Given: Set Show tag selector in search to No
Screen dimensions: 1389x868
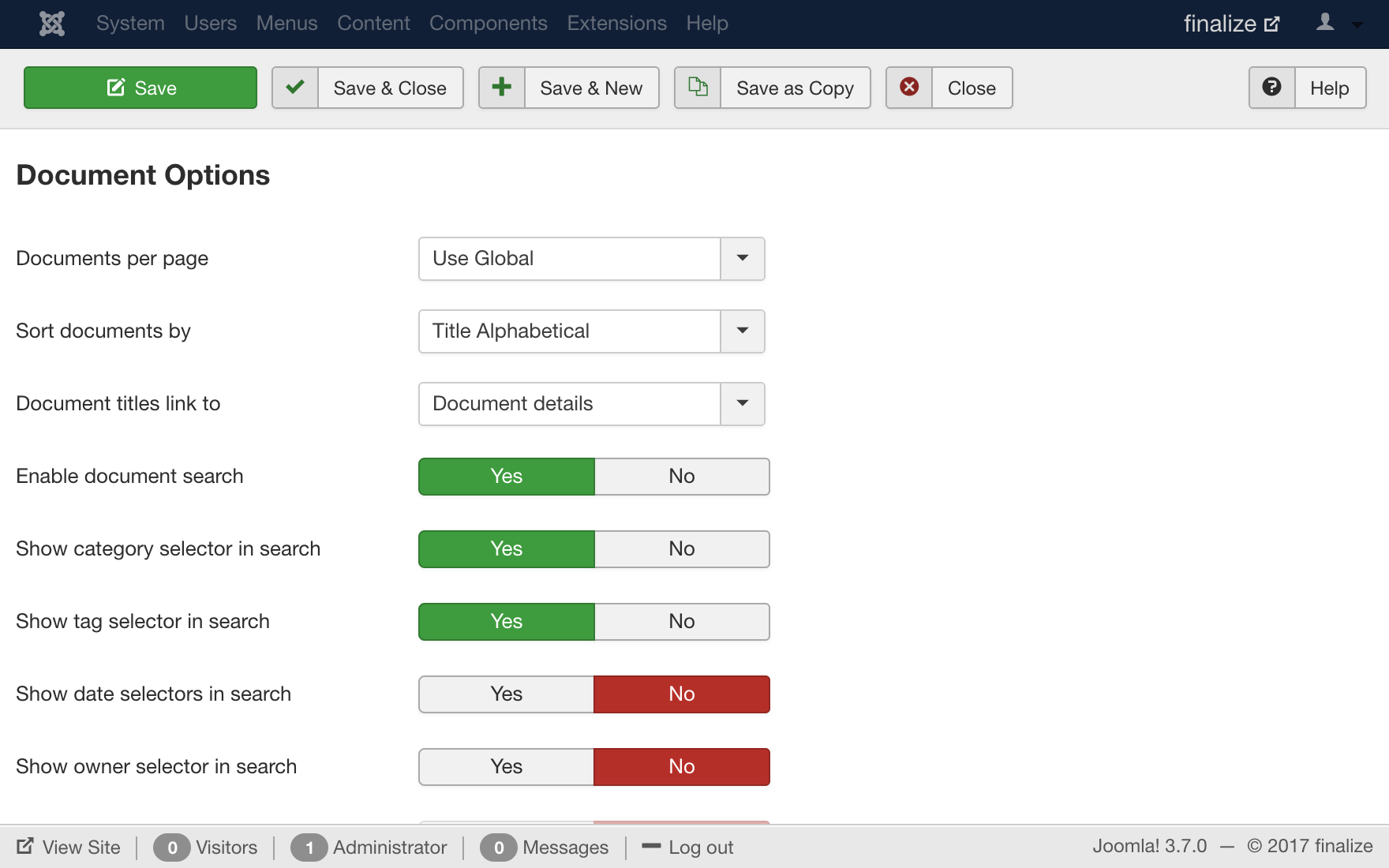Looking at the screenshot, I should pos(681,622).
